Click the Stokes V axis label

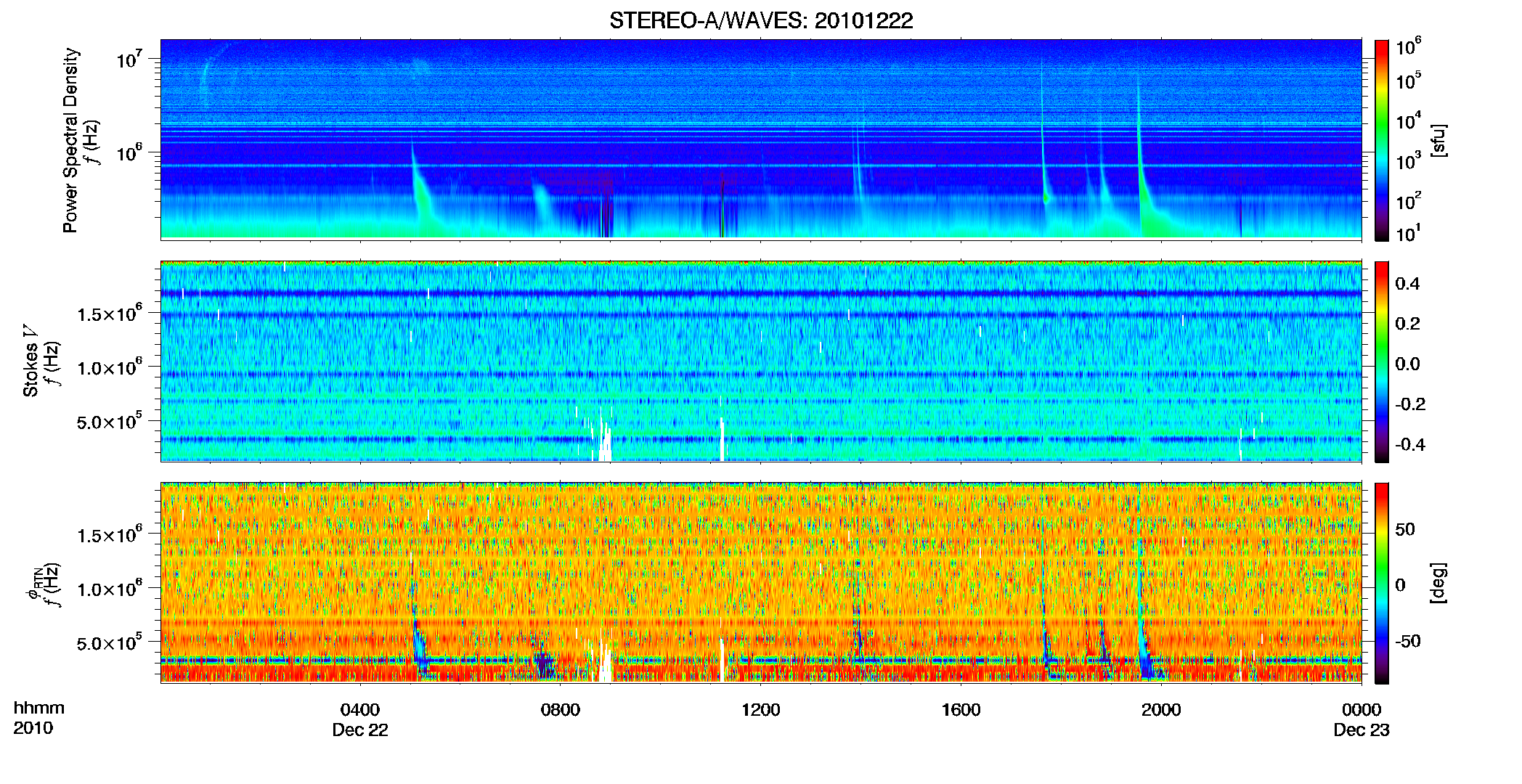tap(31, 363)
